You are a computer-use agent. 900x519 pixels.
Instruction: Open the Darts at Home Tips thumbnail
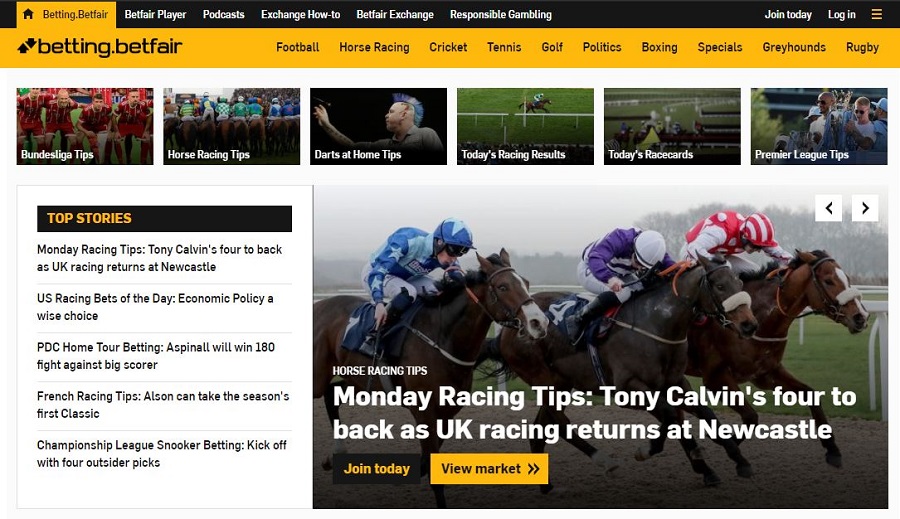(378, 126)
